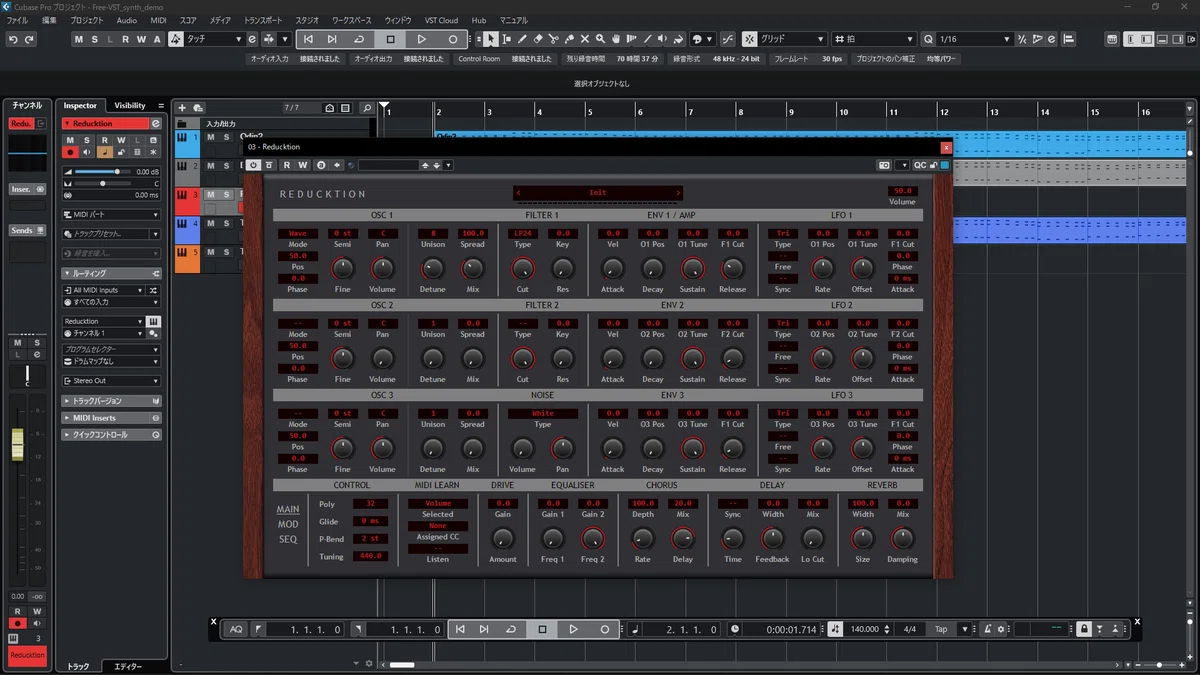Select the Split scissors tool
Image resolution: width=1200 pixels, height=675 pixels.
click(554, 39)
